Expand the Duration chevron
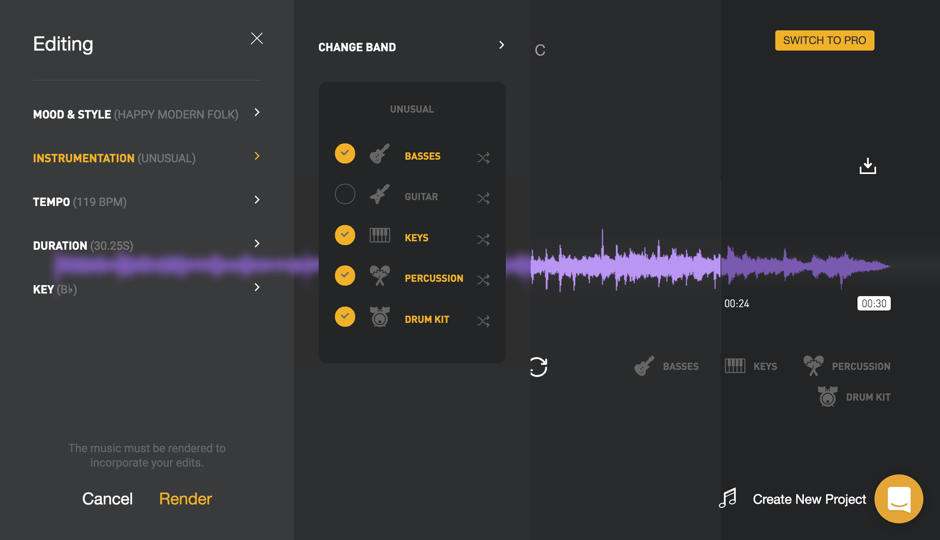The width and height of the screenshot is (940, 540). (257, 243)
